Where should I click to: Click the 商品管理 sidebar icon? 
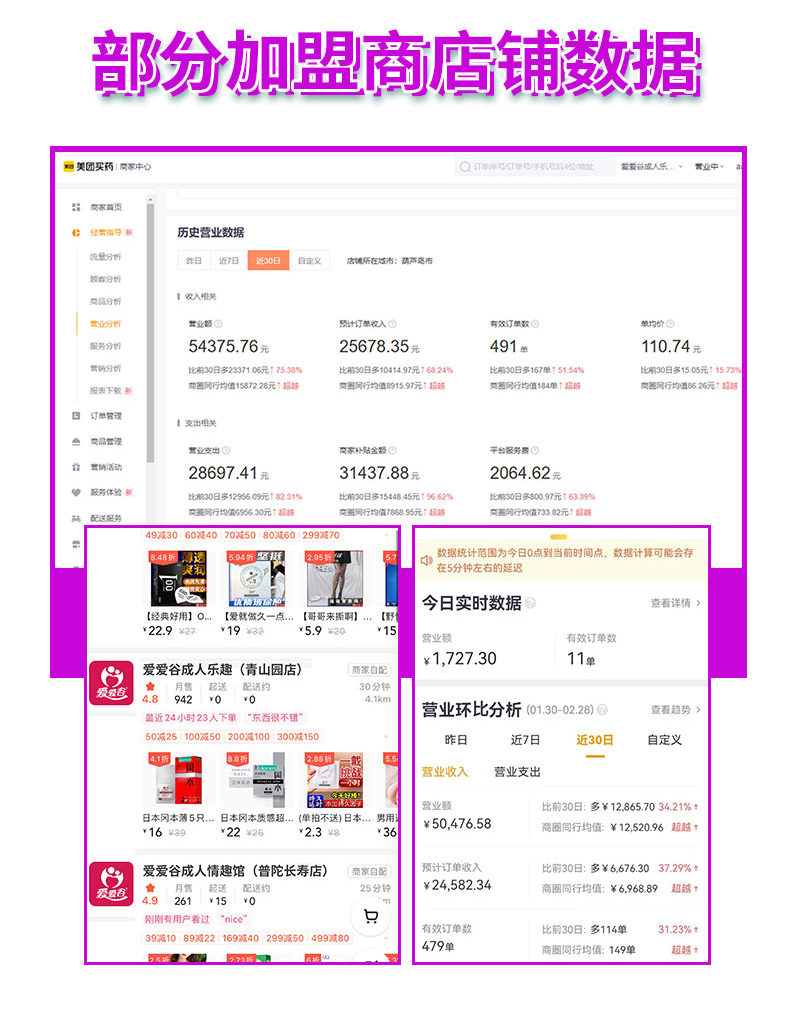pos(76,441)
